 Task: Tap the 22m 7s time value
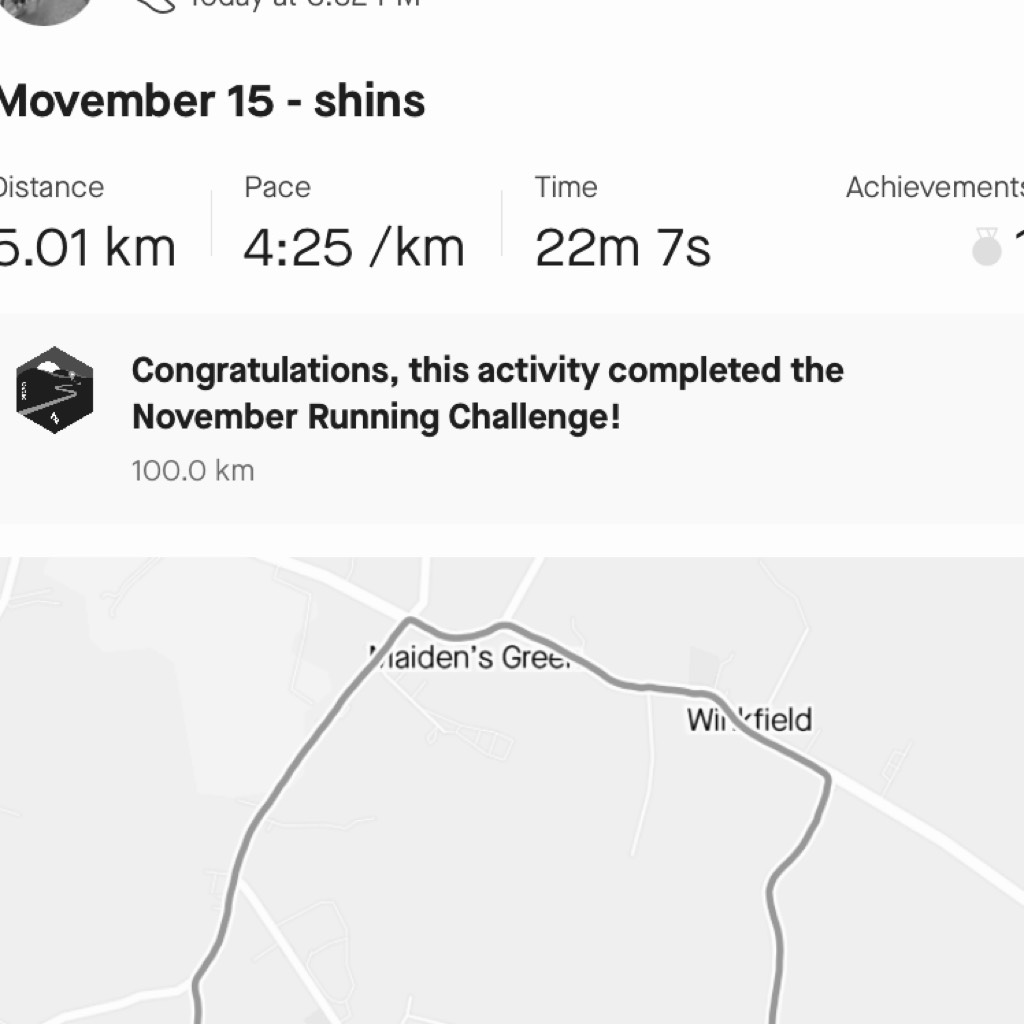pyautogui.click(x=622, y=248)
